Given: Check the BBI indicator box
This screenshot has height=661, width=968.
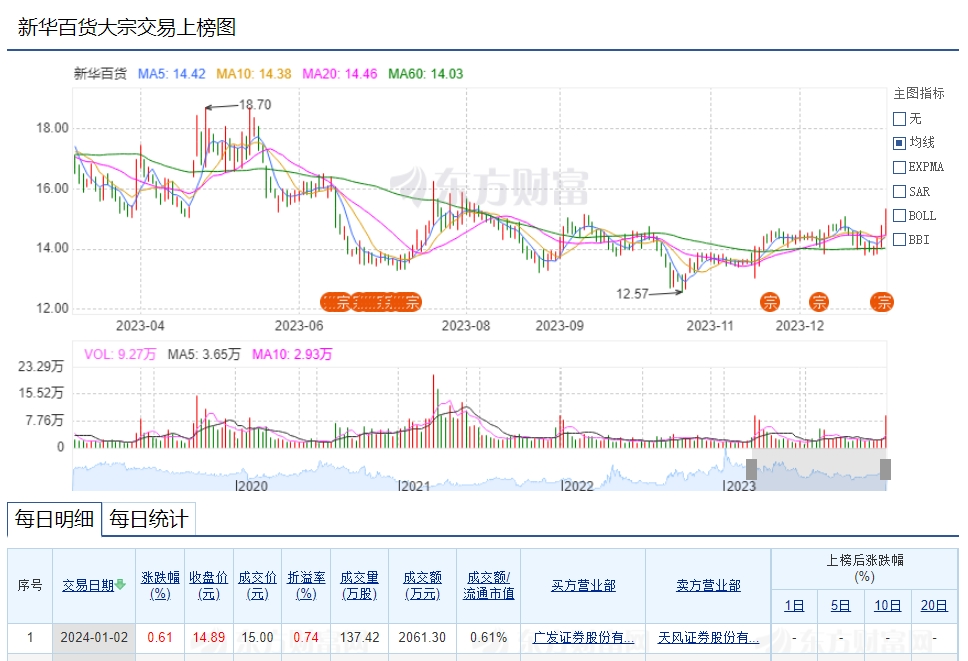Looking at the screenshot, I should pyautogui.click(x=899, y=239).
